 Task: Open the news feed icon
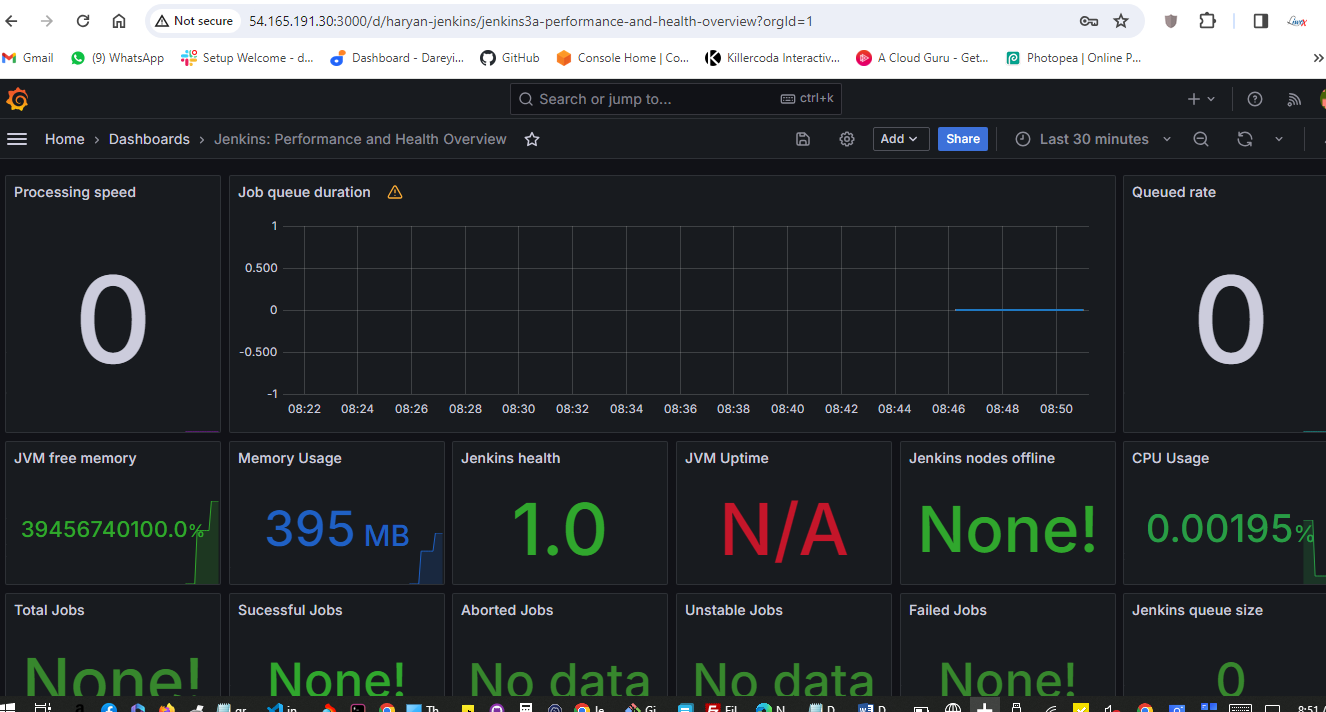tap(1294, 99)
